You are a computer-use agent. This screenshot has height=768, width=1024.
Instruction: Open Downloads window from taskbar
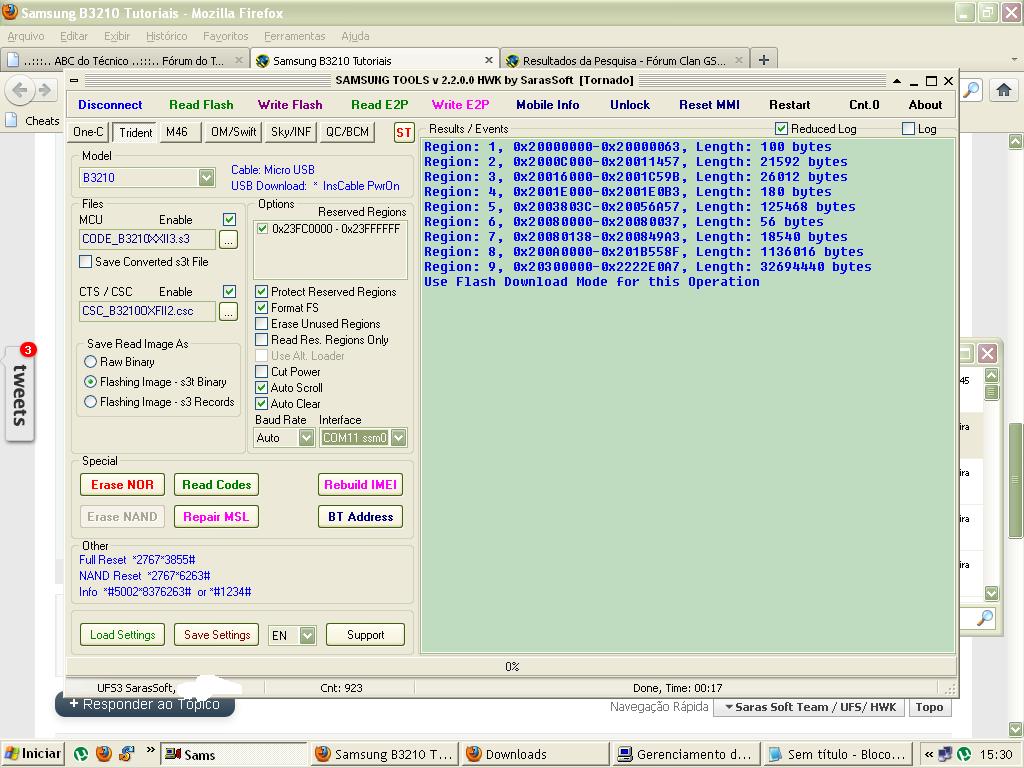coord(534,754)
